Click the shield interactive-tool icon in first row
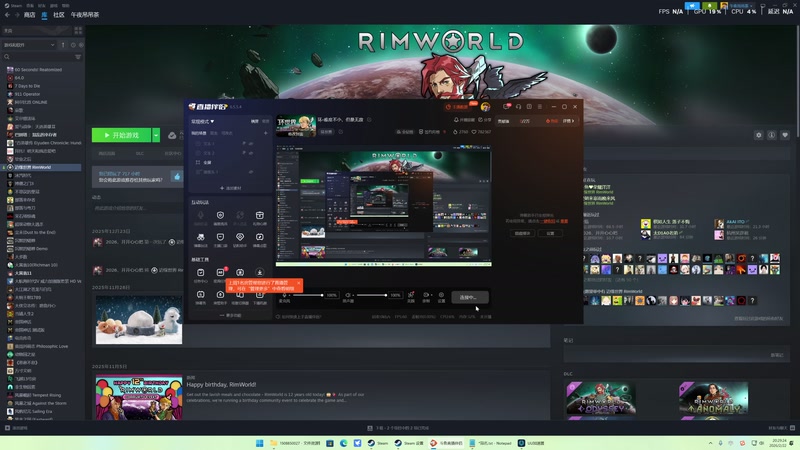This screenshot has width=800, height=450. click(220, 217)
